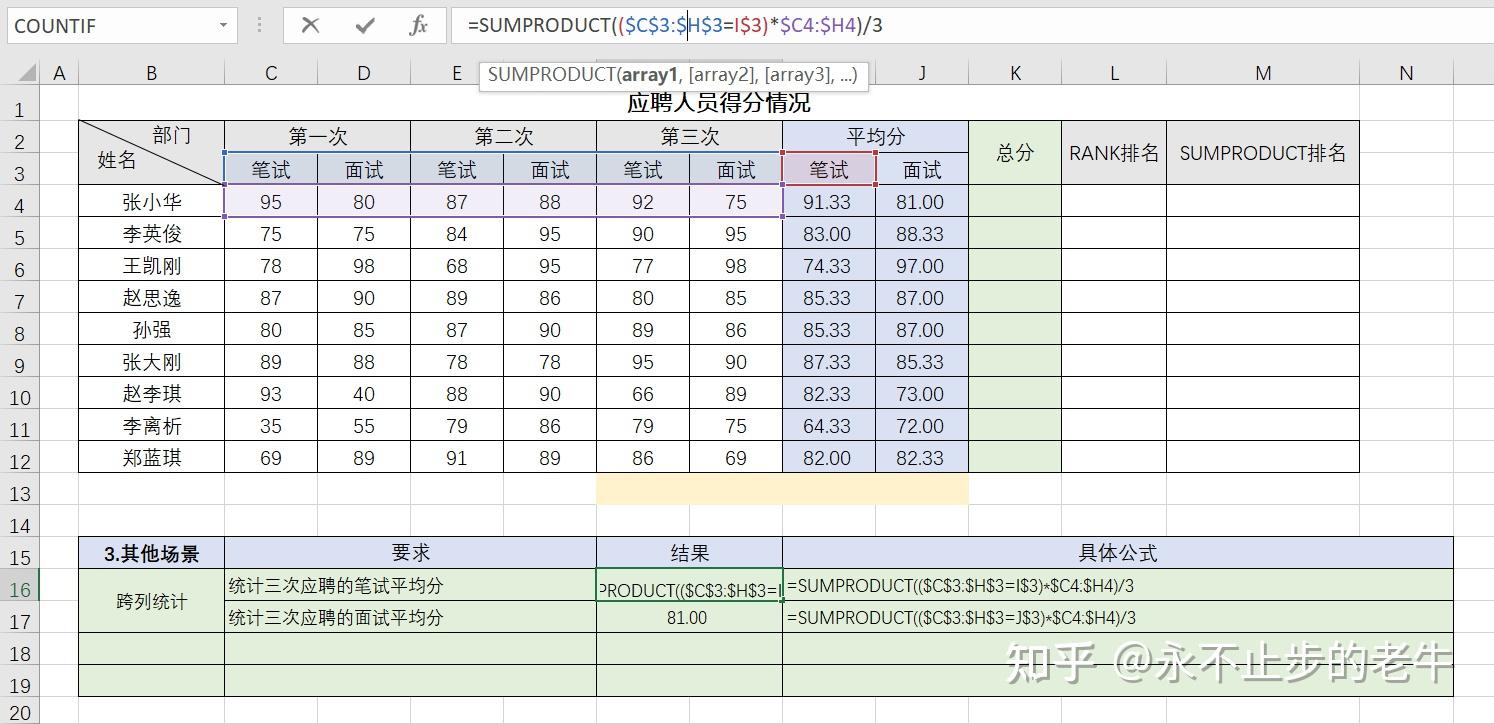Screen dimensions: 1494x724
Task: Click average cell 82.00
Action: 828,458
